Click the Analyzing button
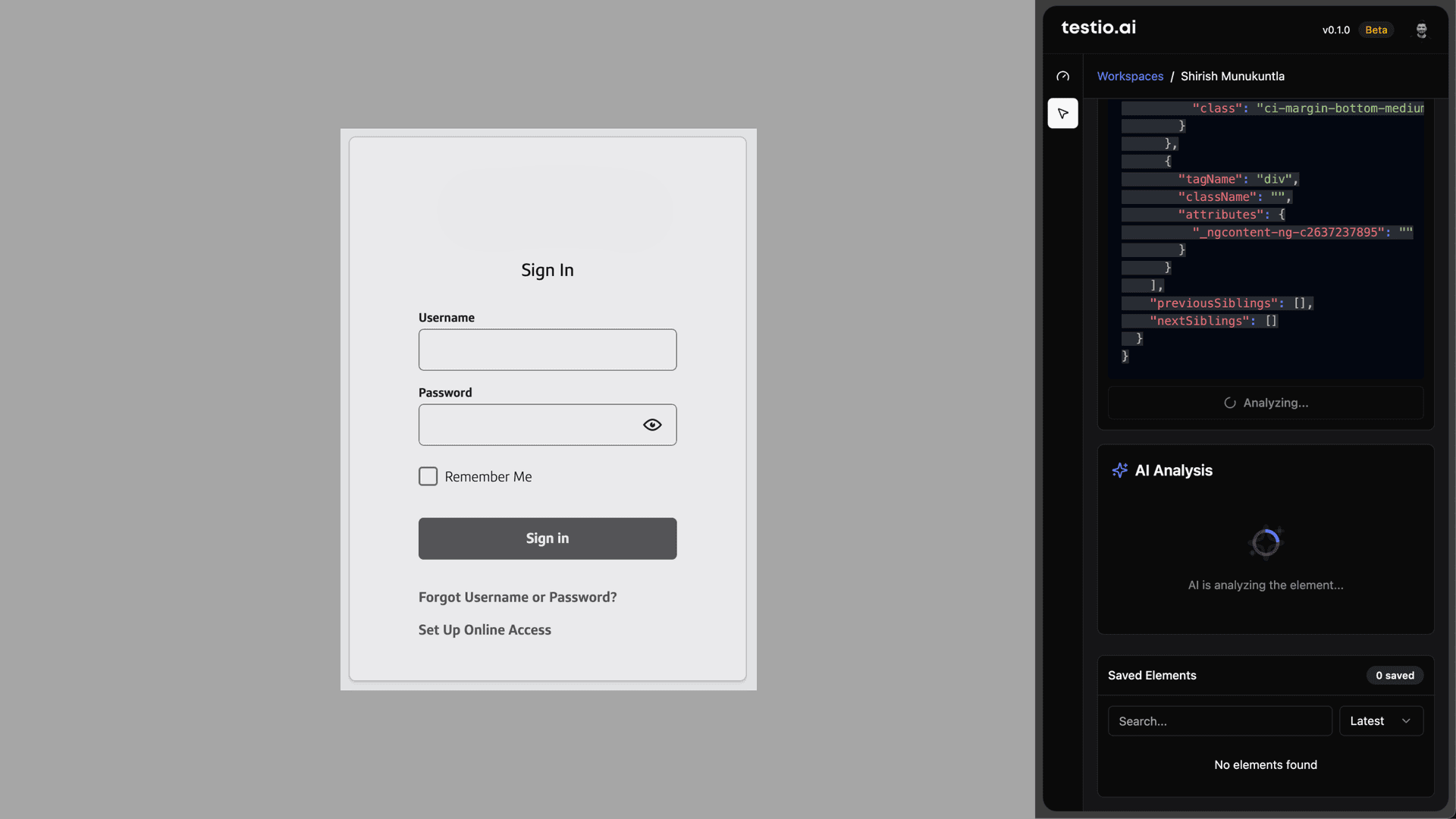 (1265, 403)
